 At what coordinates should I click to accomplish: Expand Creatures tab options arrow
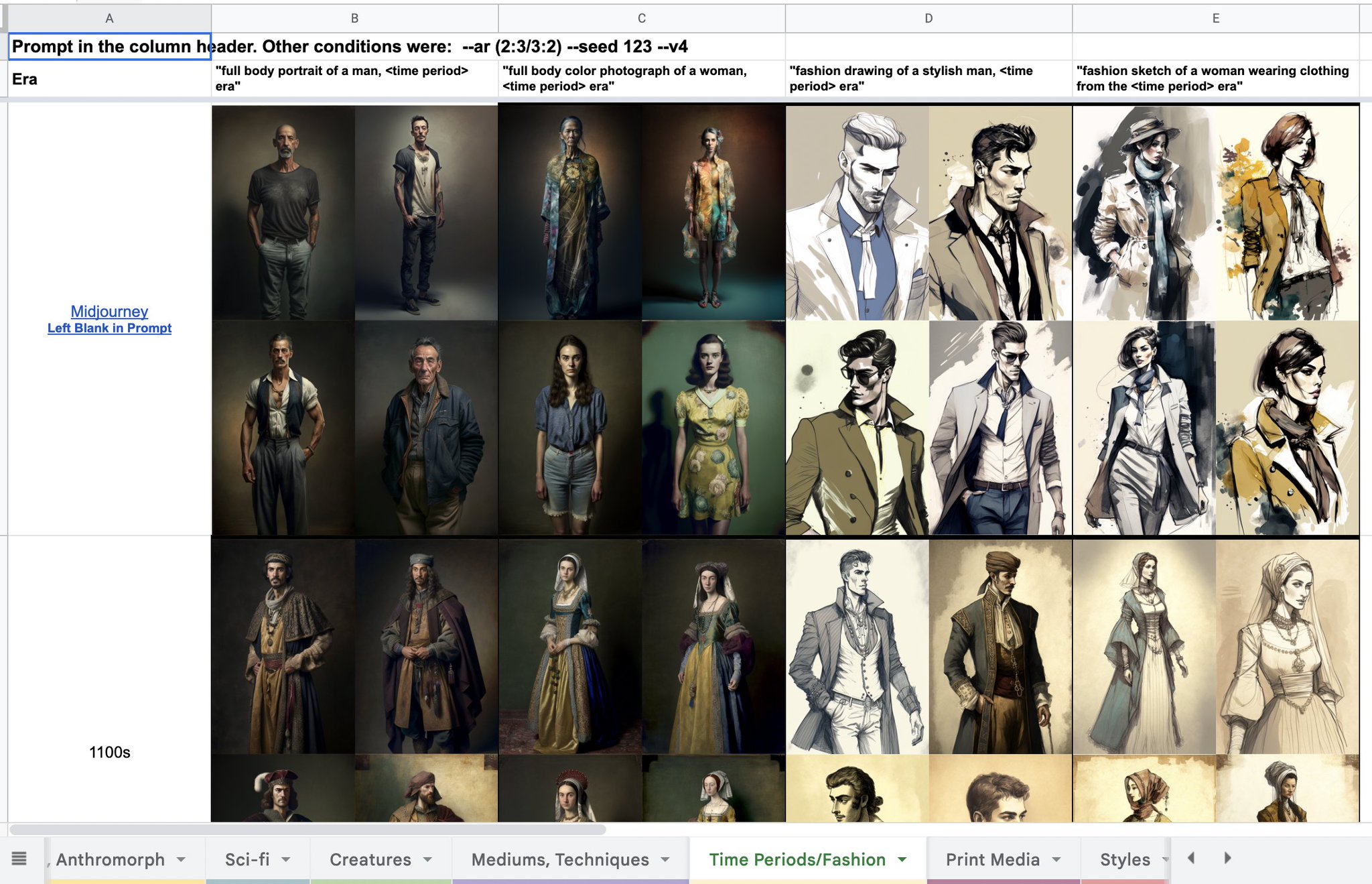(427, 859)
